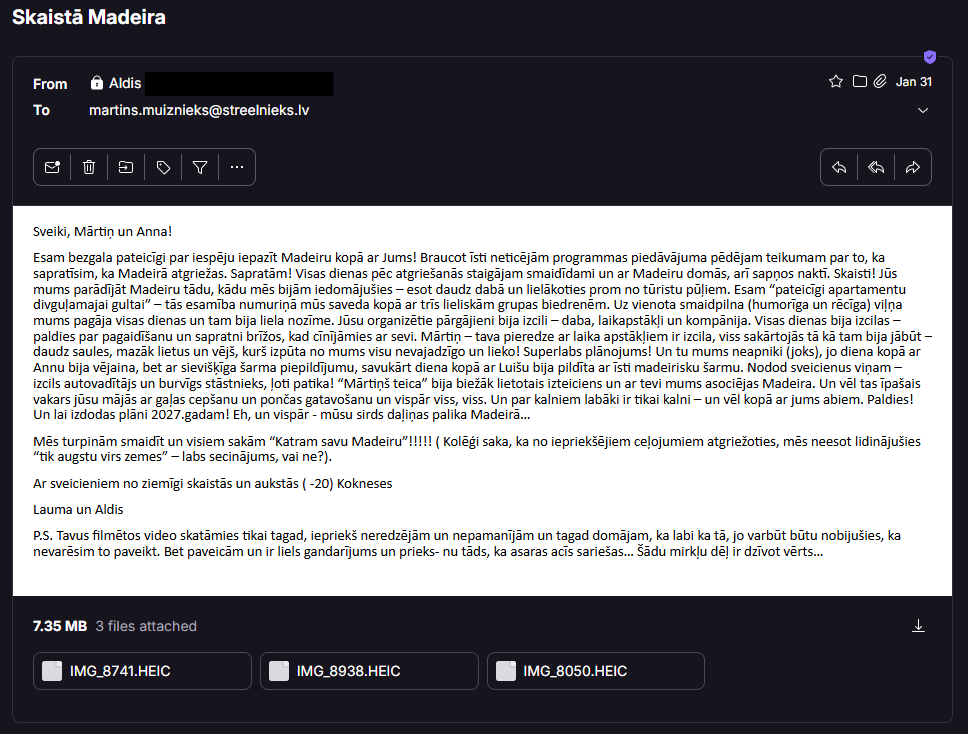Download all attachments
This screenshot has height=734, width=968.
tap(919, 626)
